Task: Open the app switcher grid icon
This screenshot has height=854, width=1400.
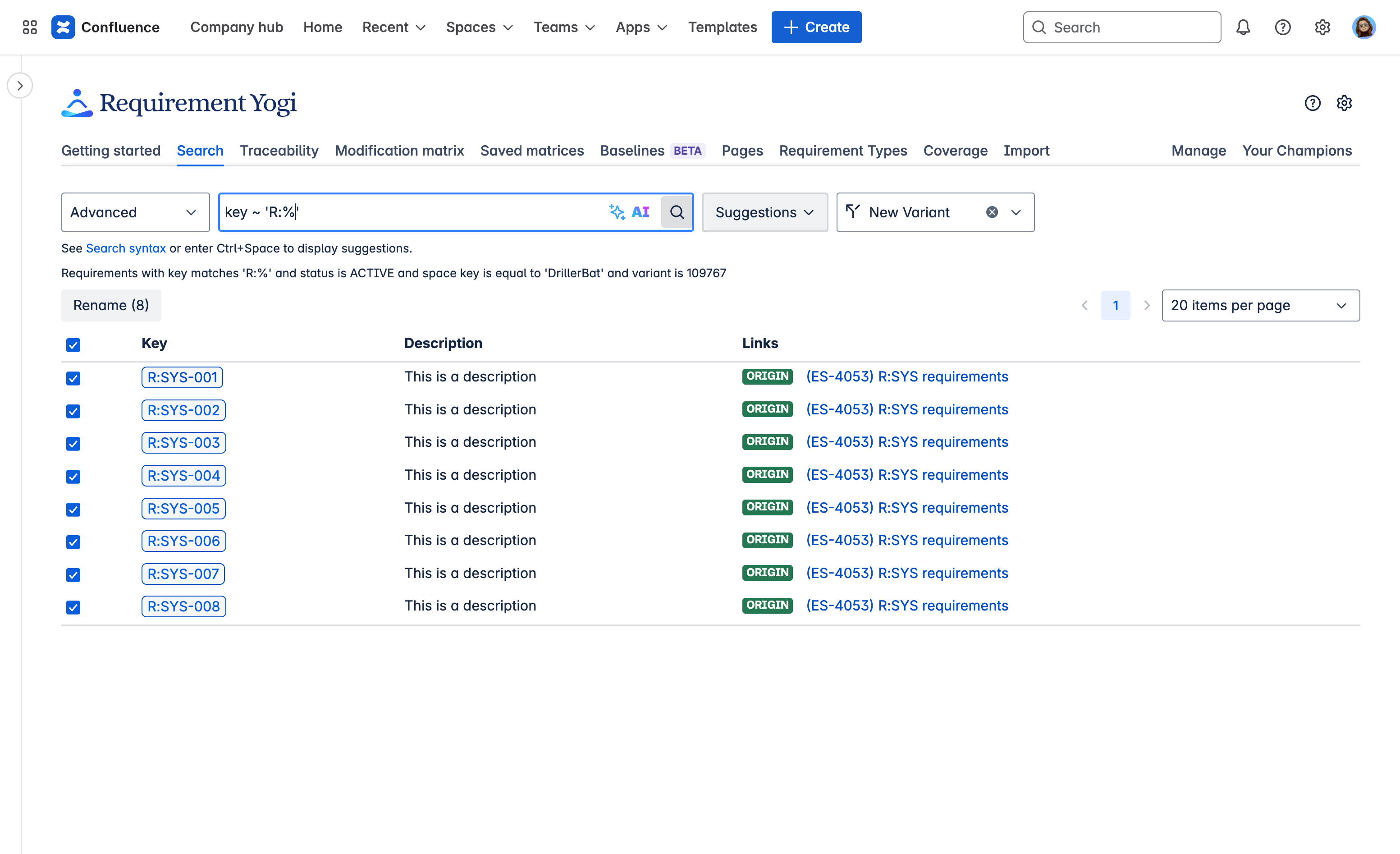Action: coord(30,27)
